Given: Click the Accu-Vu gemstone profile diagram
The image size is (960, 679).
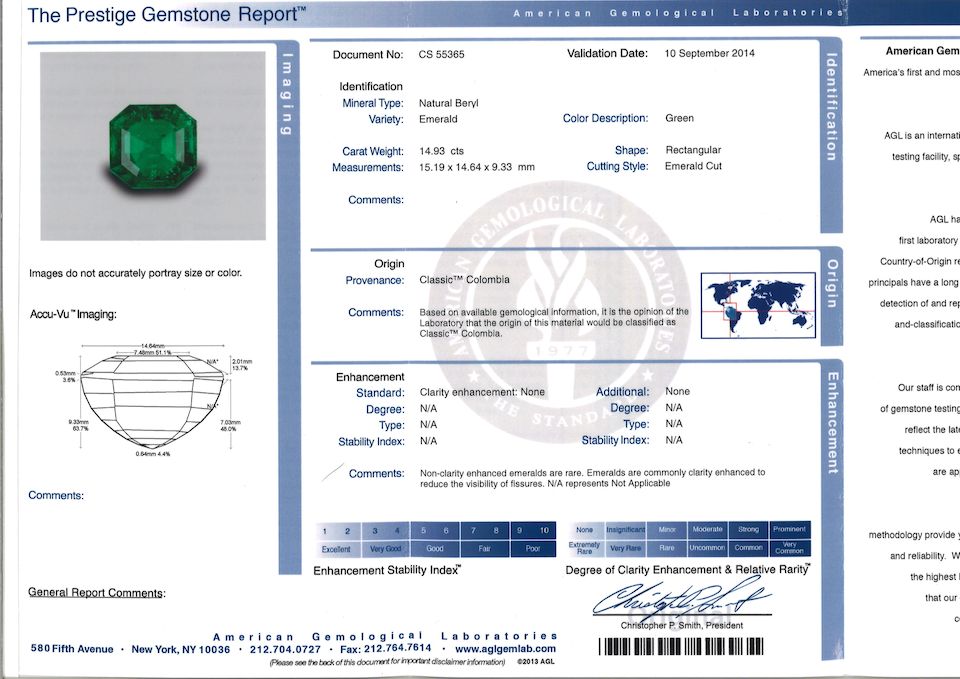Looking at the screenshot, I should pos(153,400).
